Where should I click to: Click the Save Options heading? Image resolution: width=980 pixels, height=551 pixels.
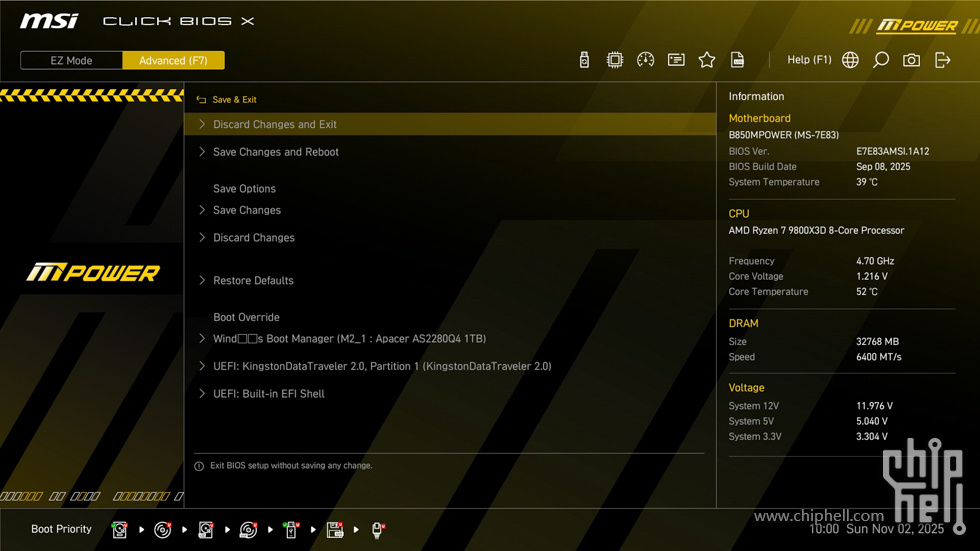244,189
